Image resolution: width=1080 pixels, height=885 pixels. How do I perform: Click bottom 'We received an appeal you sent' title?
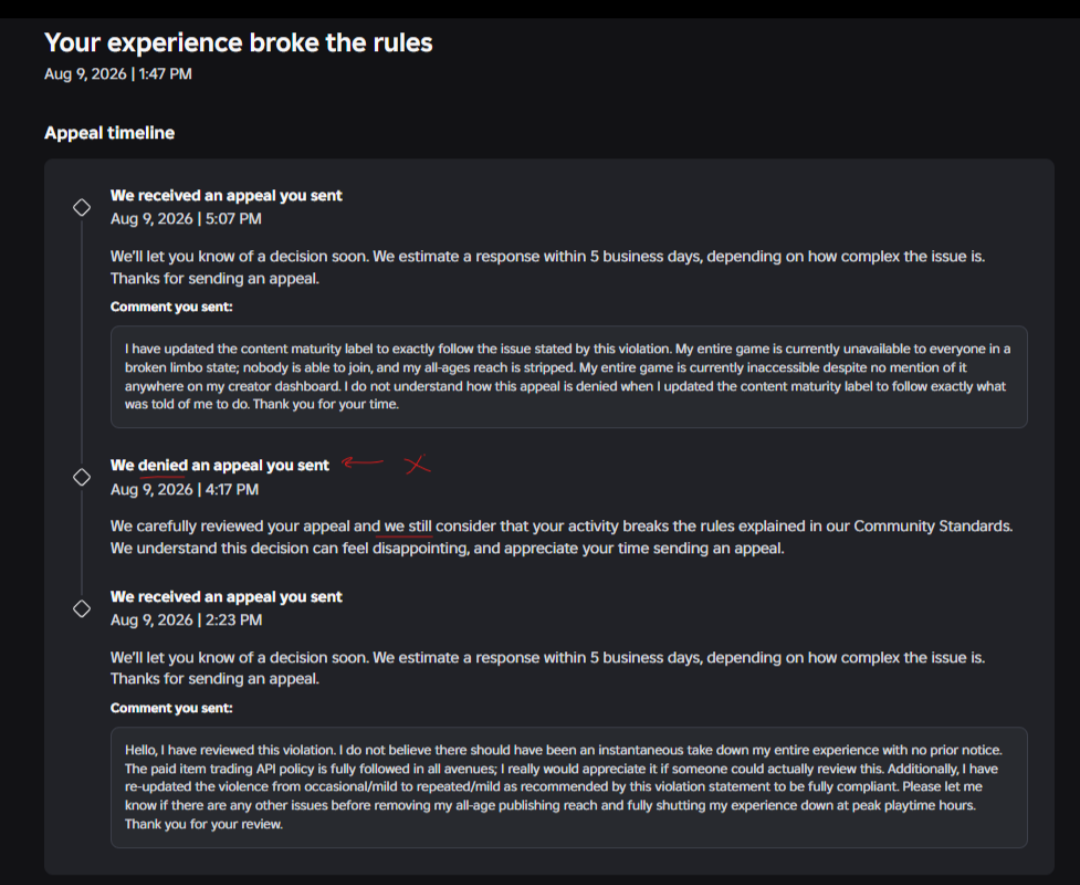pyautogui.click(x=226, y=597)
